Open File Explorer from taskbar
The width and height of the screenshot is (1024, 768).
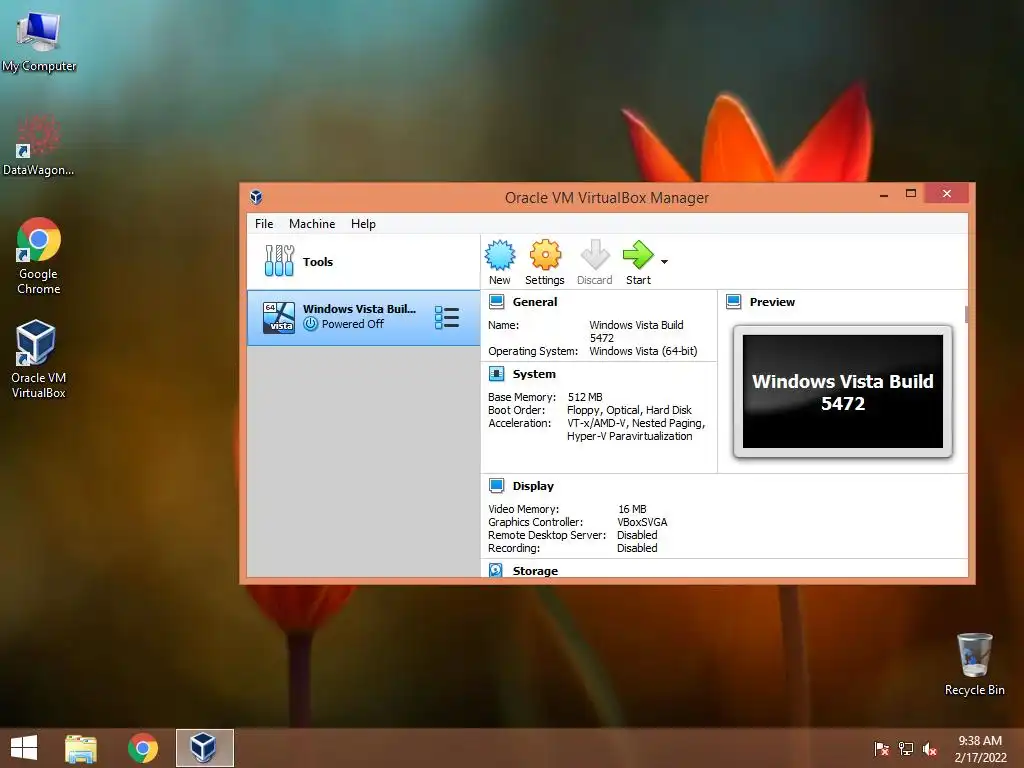81,748
